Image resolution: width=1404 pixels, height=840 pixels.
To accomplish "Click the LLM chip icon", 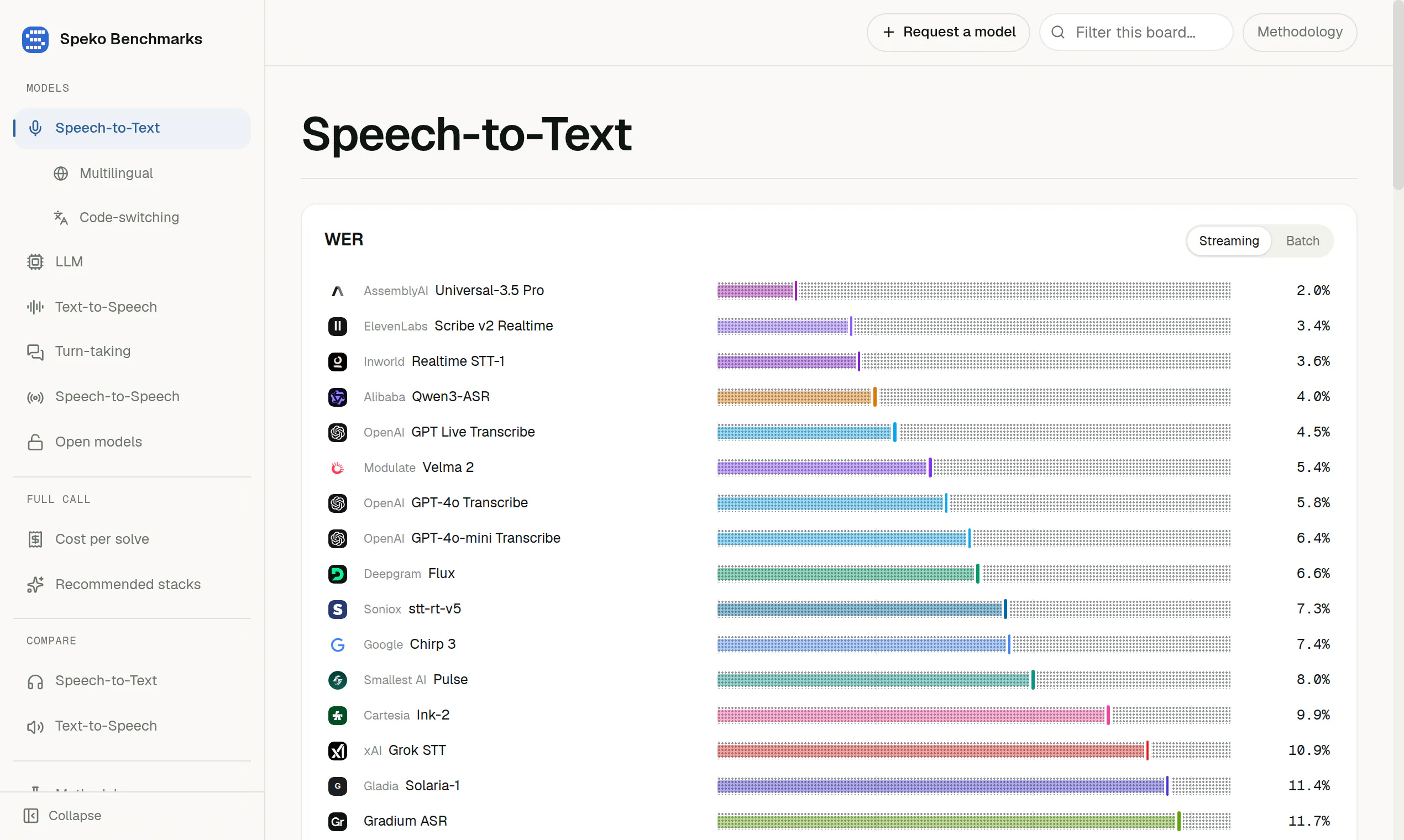I will 35,261.
